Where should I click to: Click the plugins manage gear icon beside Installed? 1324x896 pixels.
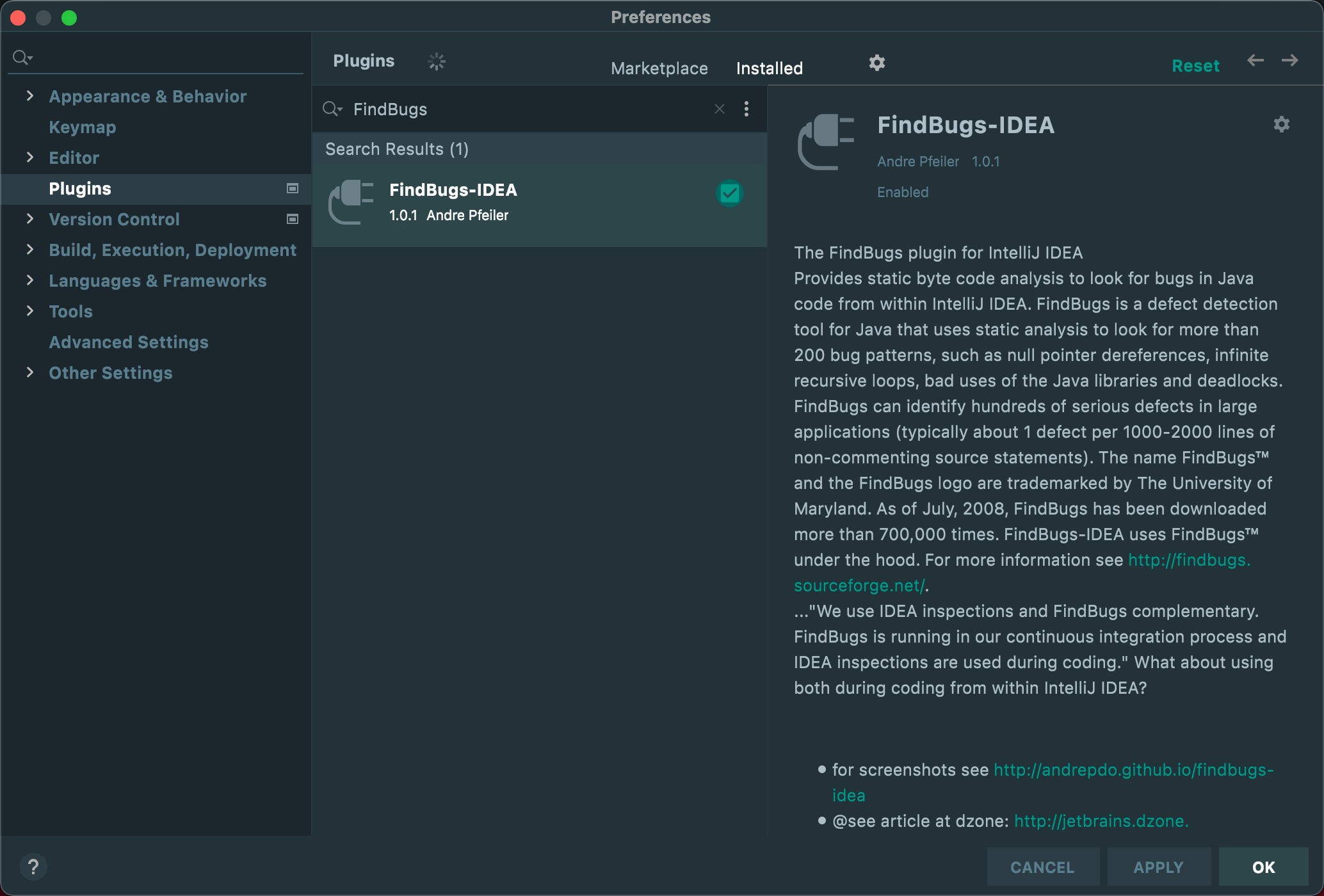[876, 63]
